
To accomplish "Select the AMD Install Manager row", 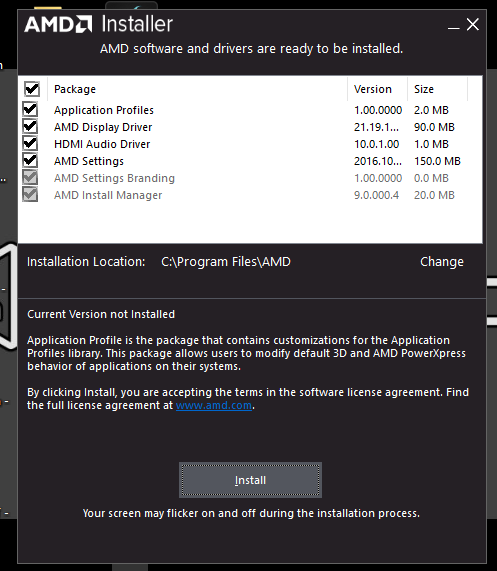I will pyautogui.click(x=250, y=195).
